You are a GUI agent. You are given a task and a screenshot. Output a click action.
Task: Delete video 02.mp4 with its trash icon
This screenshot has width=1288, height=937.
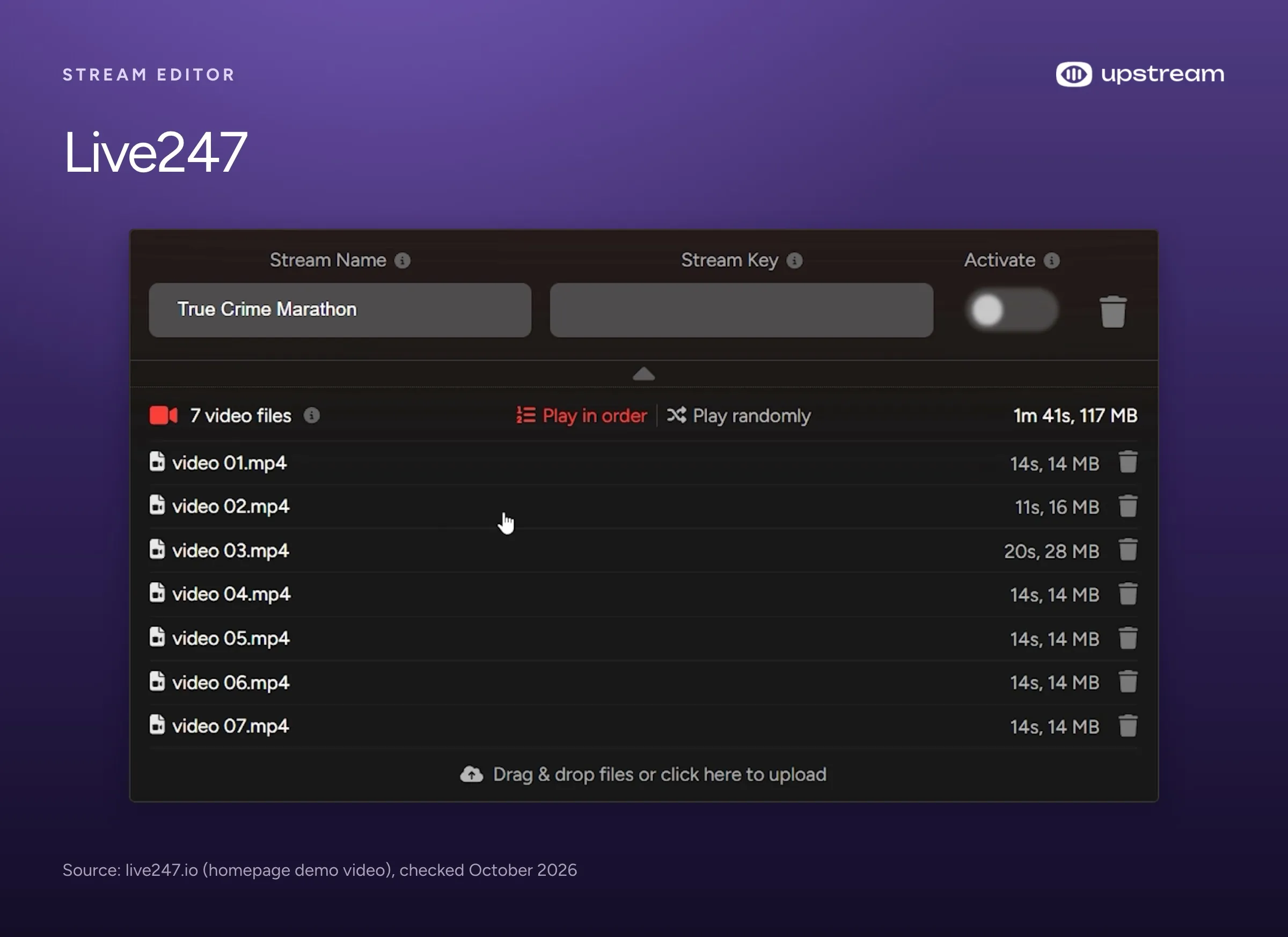1128,506
